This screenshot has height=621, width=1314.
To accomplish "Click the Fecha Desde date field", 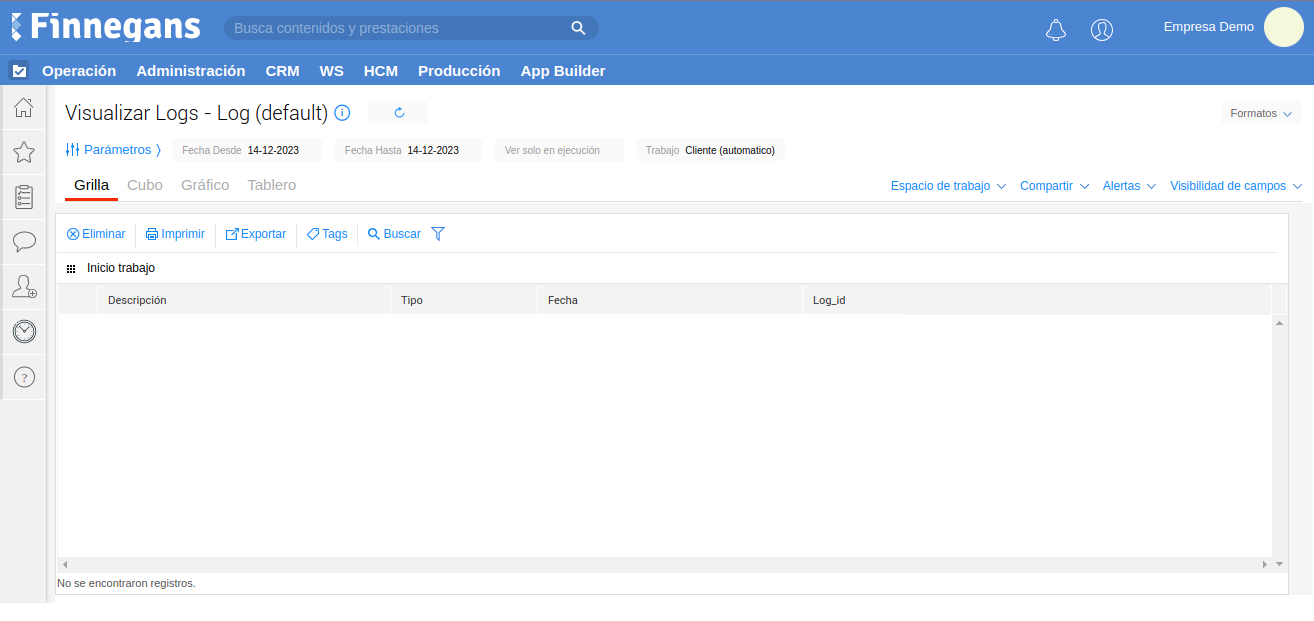I will pos(247,150).
